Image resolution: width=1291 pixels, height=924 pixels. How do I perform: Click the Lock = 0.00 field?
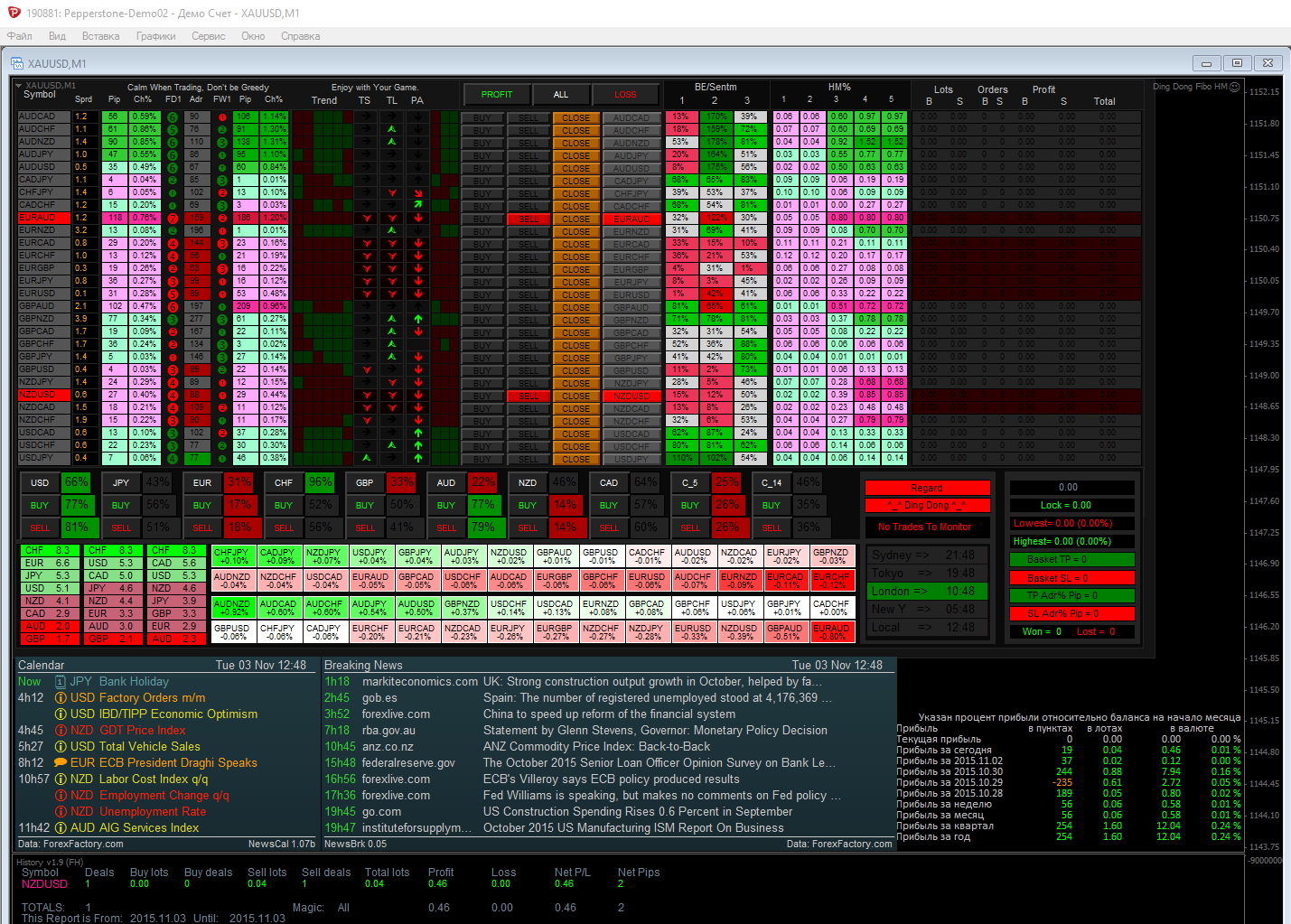(x=1071, y=506)
